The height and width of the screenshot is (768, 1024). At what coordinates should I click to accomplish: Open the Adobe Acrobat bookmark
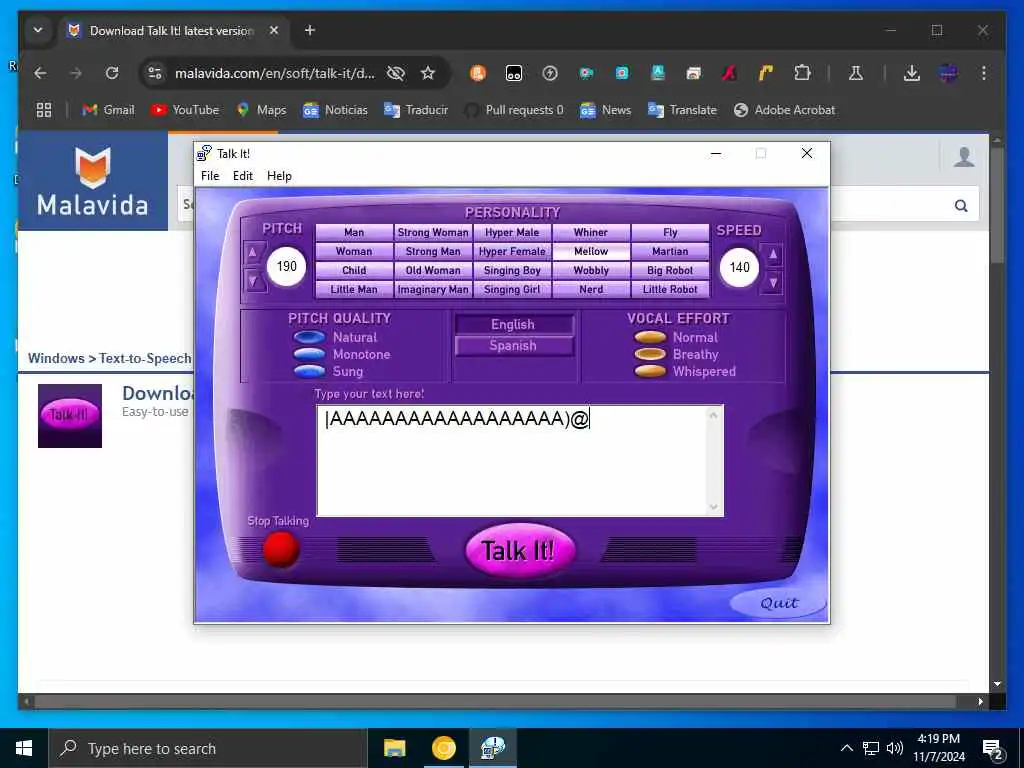point(784,110)
